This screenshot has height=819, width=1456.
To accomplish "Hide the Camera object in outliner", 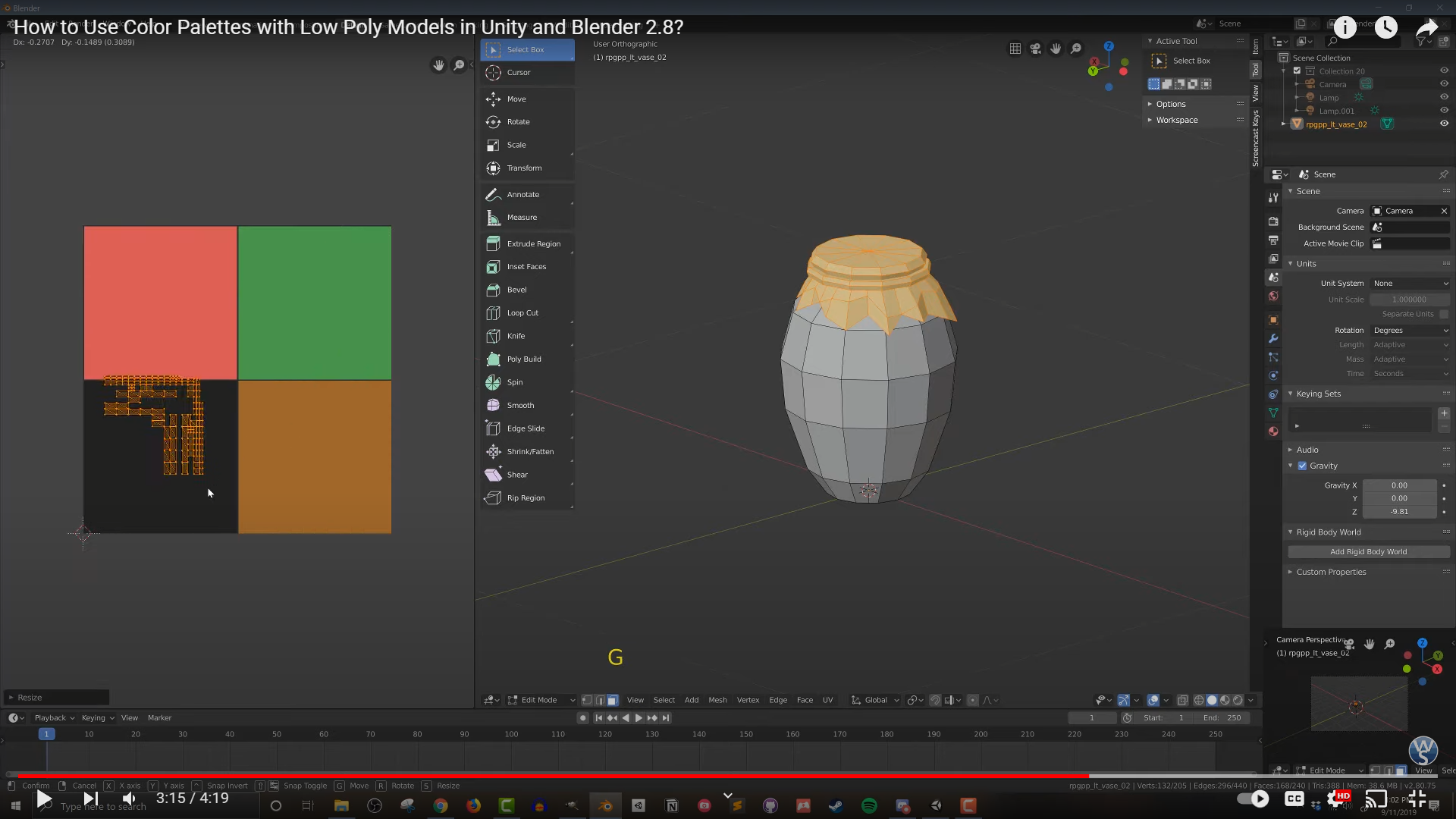I will [1444, 84].
